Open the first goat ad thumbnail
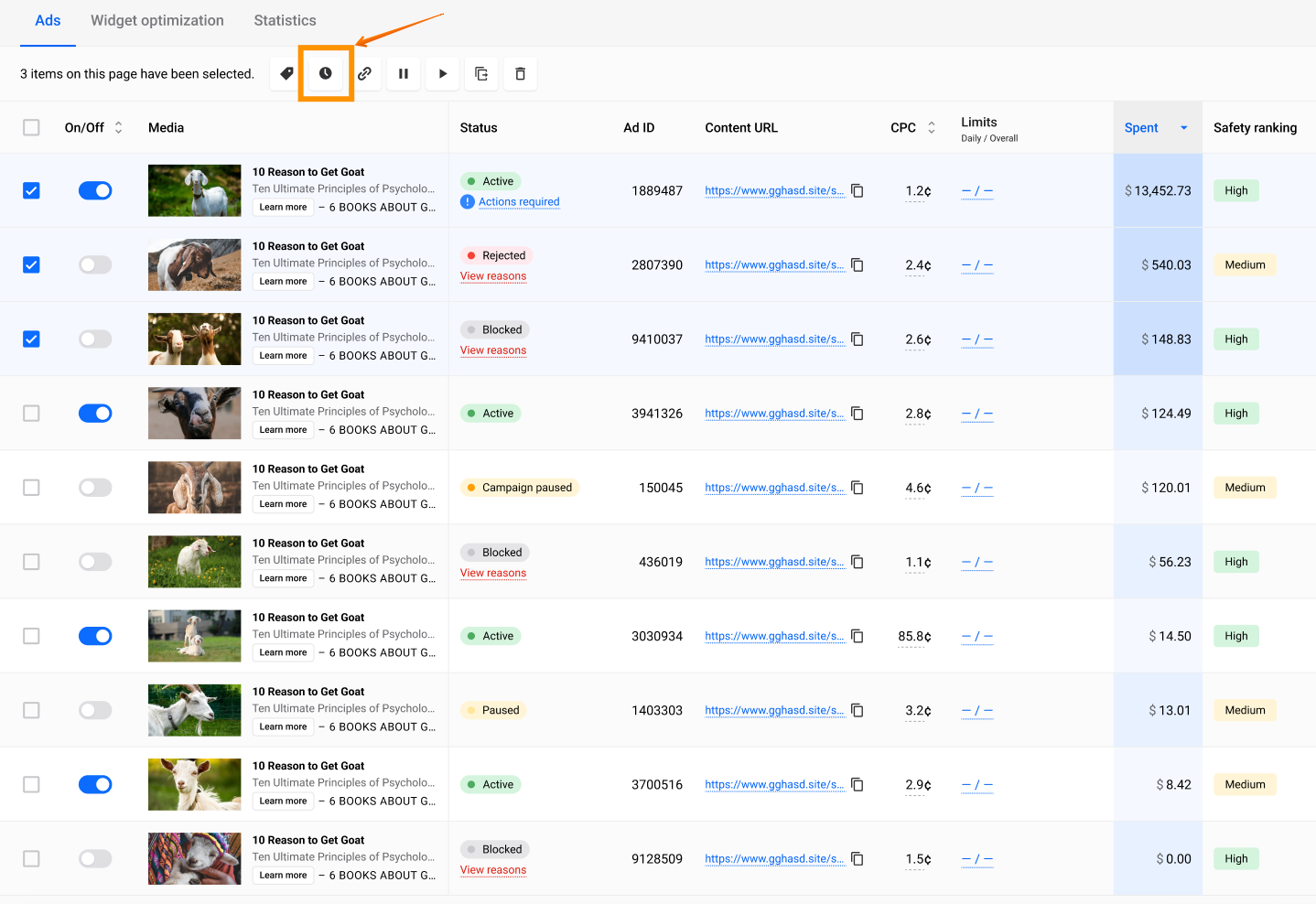 pos(195,190)
